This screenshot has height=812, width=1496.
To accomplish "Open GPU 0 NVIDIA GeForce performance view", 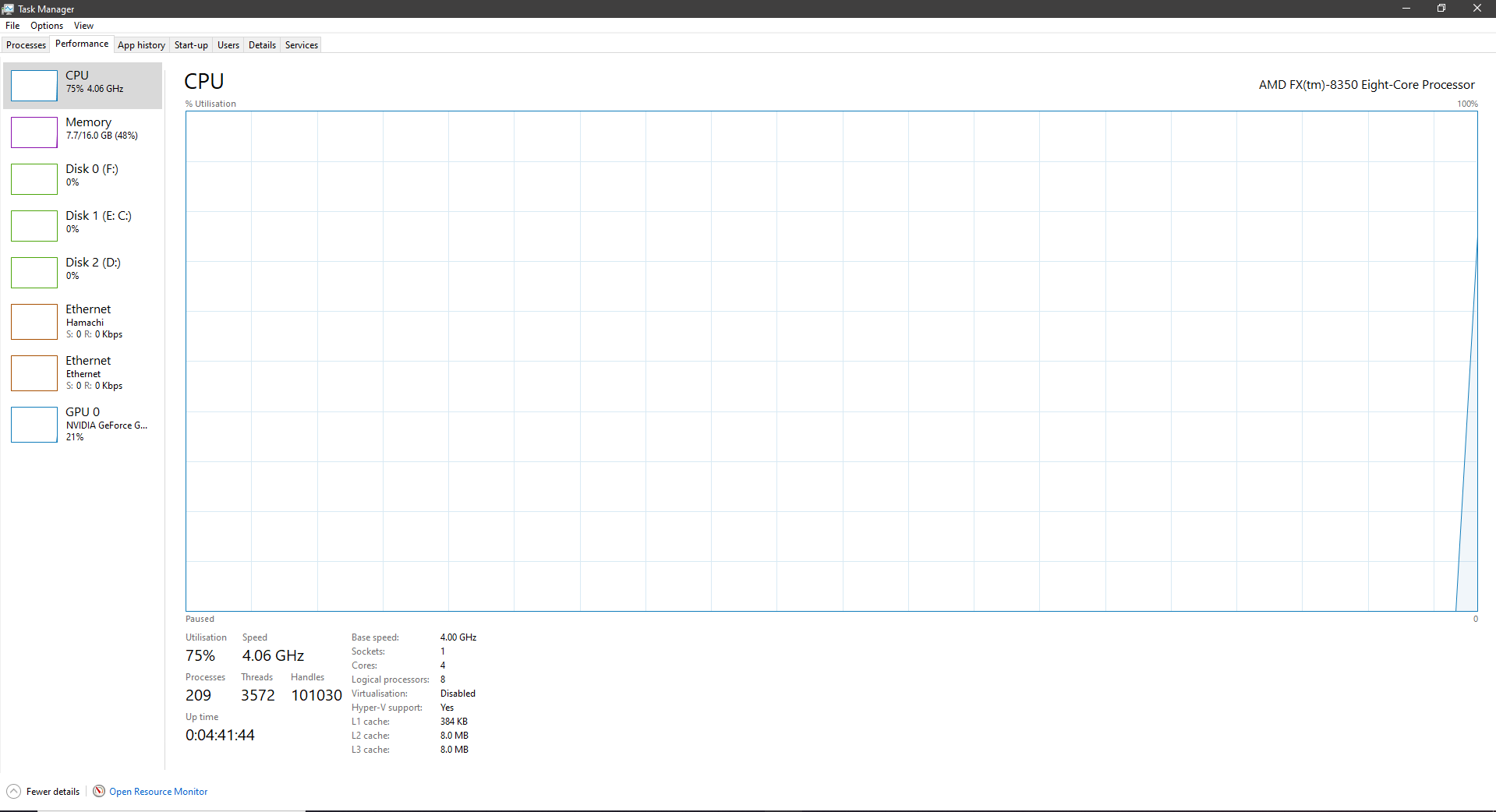I will point(83,425).
